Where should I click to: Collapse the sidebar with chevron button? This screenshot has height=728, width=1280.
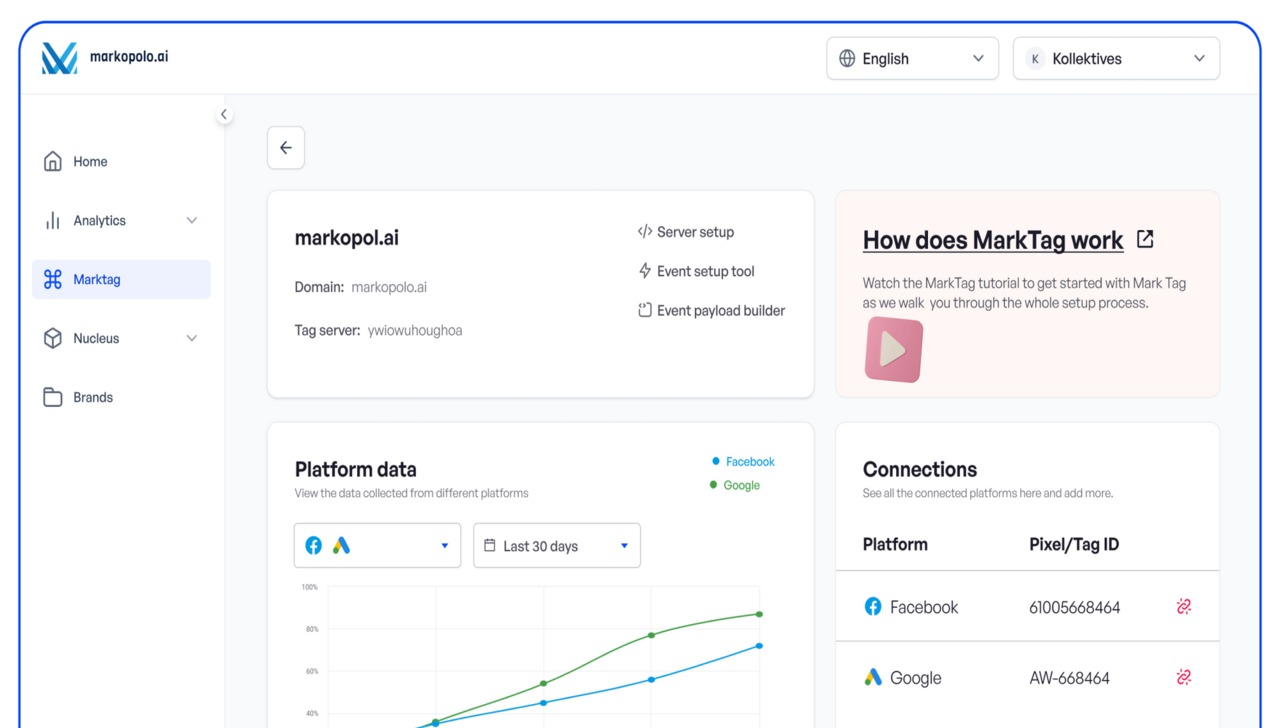[x=224, y=114]
